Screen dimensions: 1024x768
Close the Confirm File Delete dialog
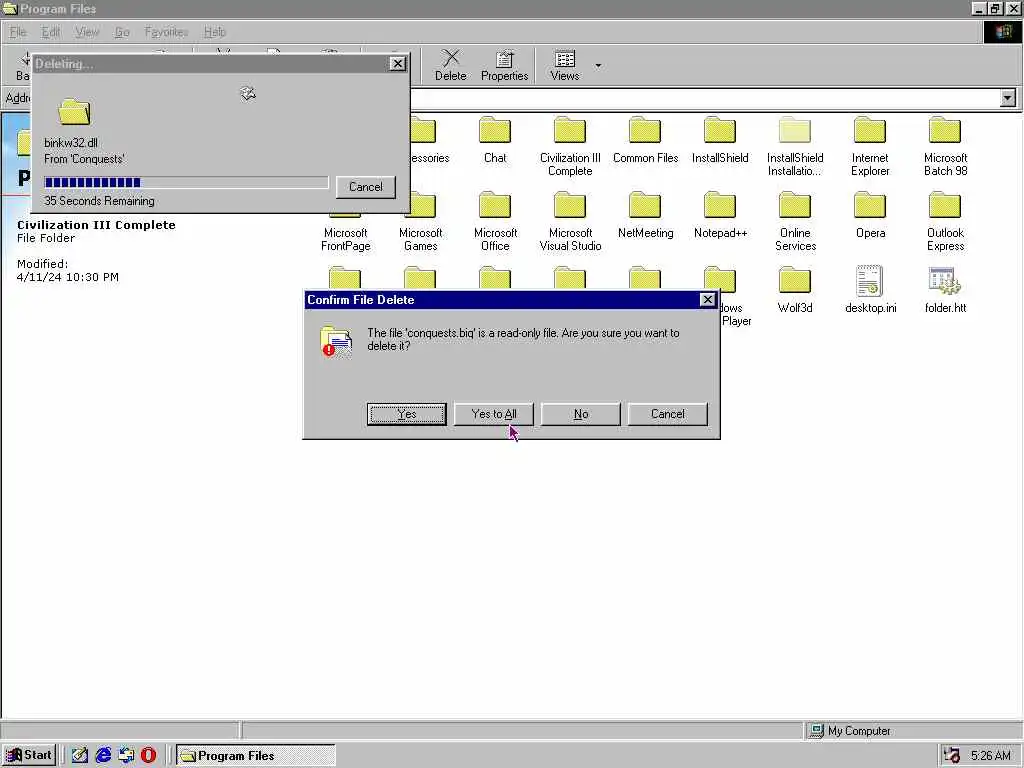click(707, 300)
